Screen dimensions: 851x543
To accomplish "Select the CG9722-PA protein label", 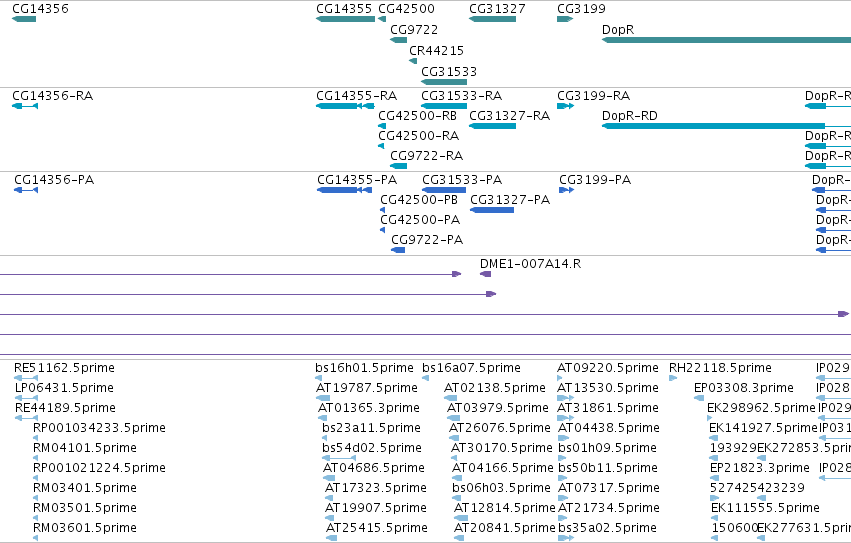I will [x=427, y=241].
